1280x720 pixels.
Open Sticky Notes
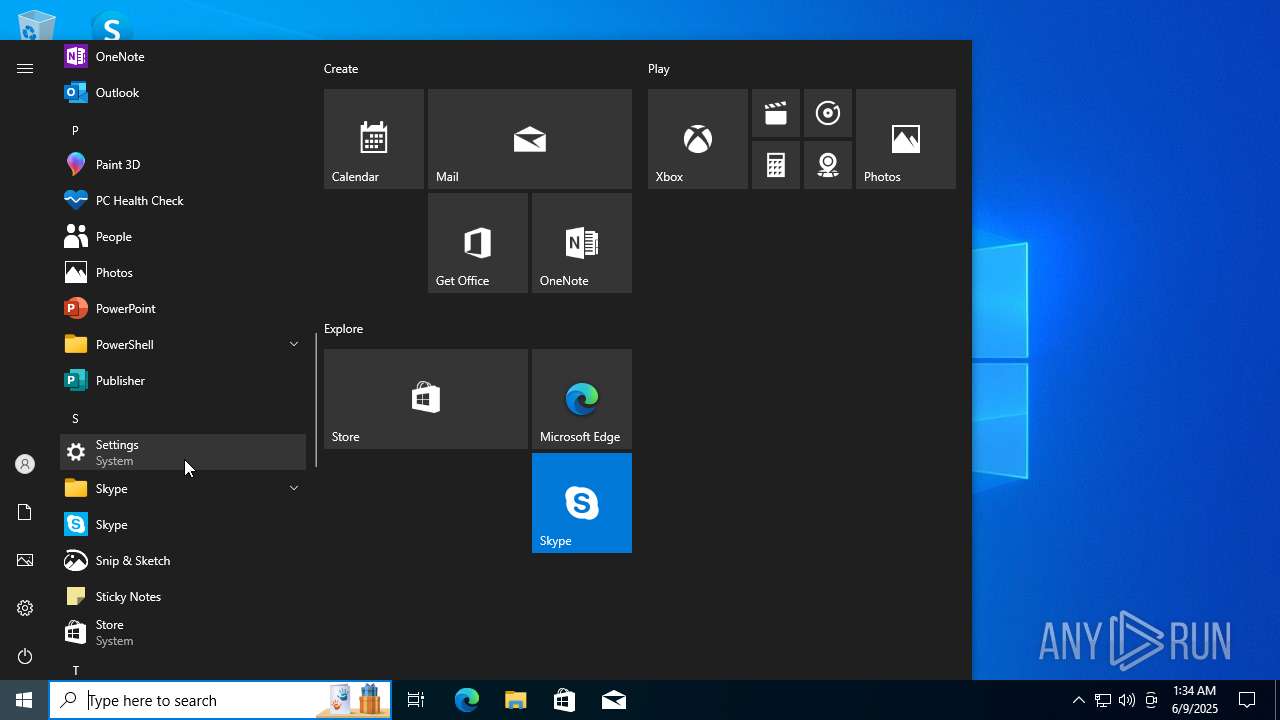[x=183, y=596]
